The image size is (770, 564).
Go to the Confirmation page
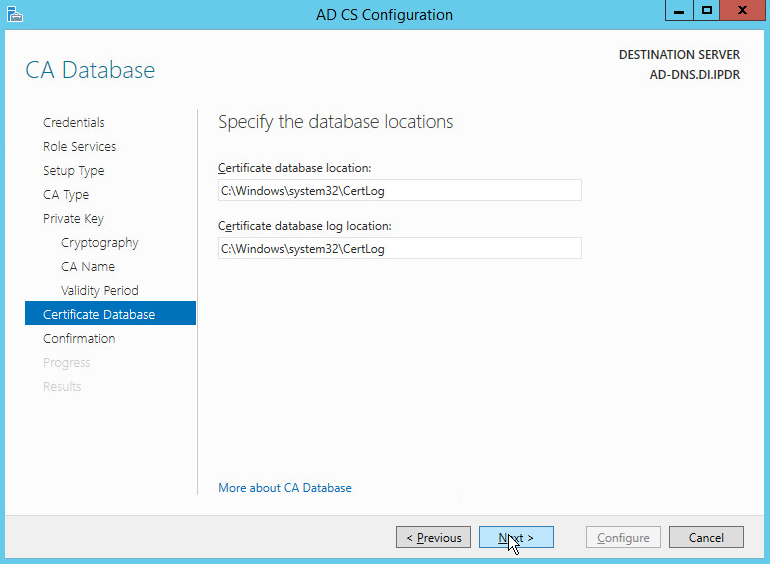click(x=79, y=339)
